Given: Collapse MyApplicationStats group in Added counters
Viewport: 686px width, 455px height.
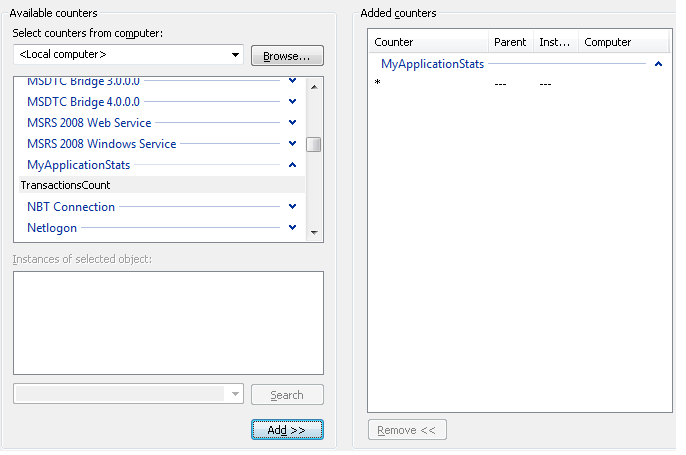Looking at the screenshot, I should (658, 64).
